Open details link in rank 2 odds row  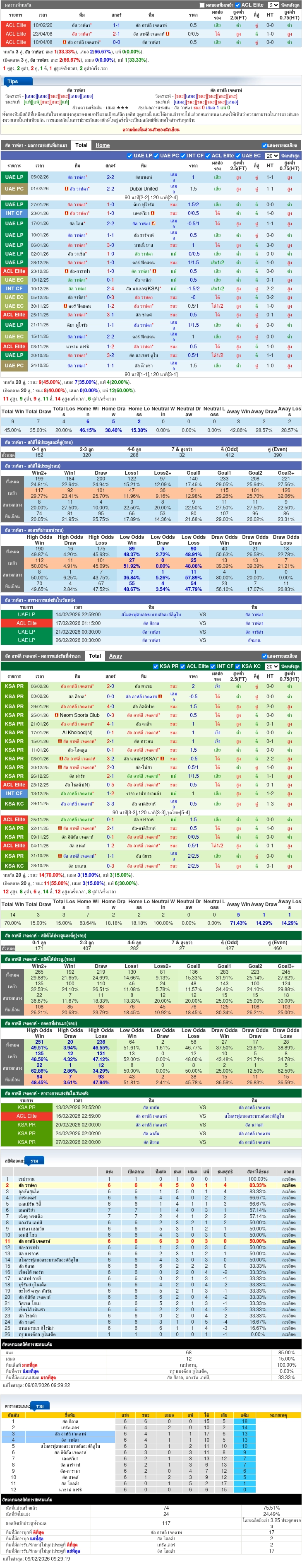click(x=289, y=1185)
